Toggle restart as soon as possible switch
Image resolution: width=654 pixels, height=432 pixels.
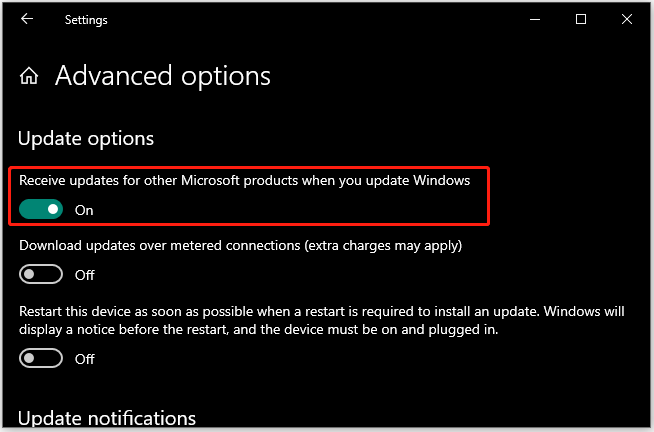point(41,358)
